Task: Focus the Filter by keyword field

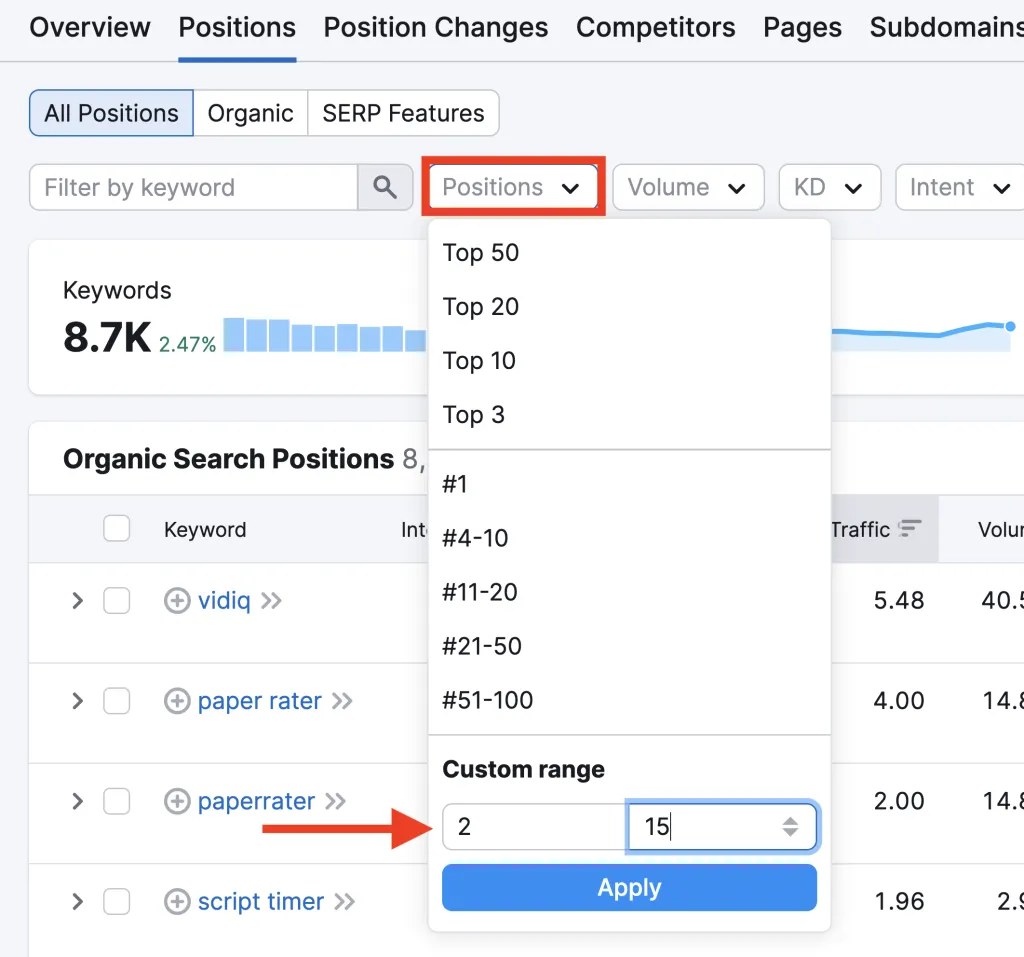Action: click(194, 187)
